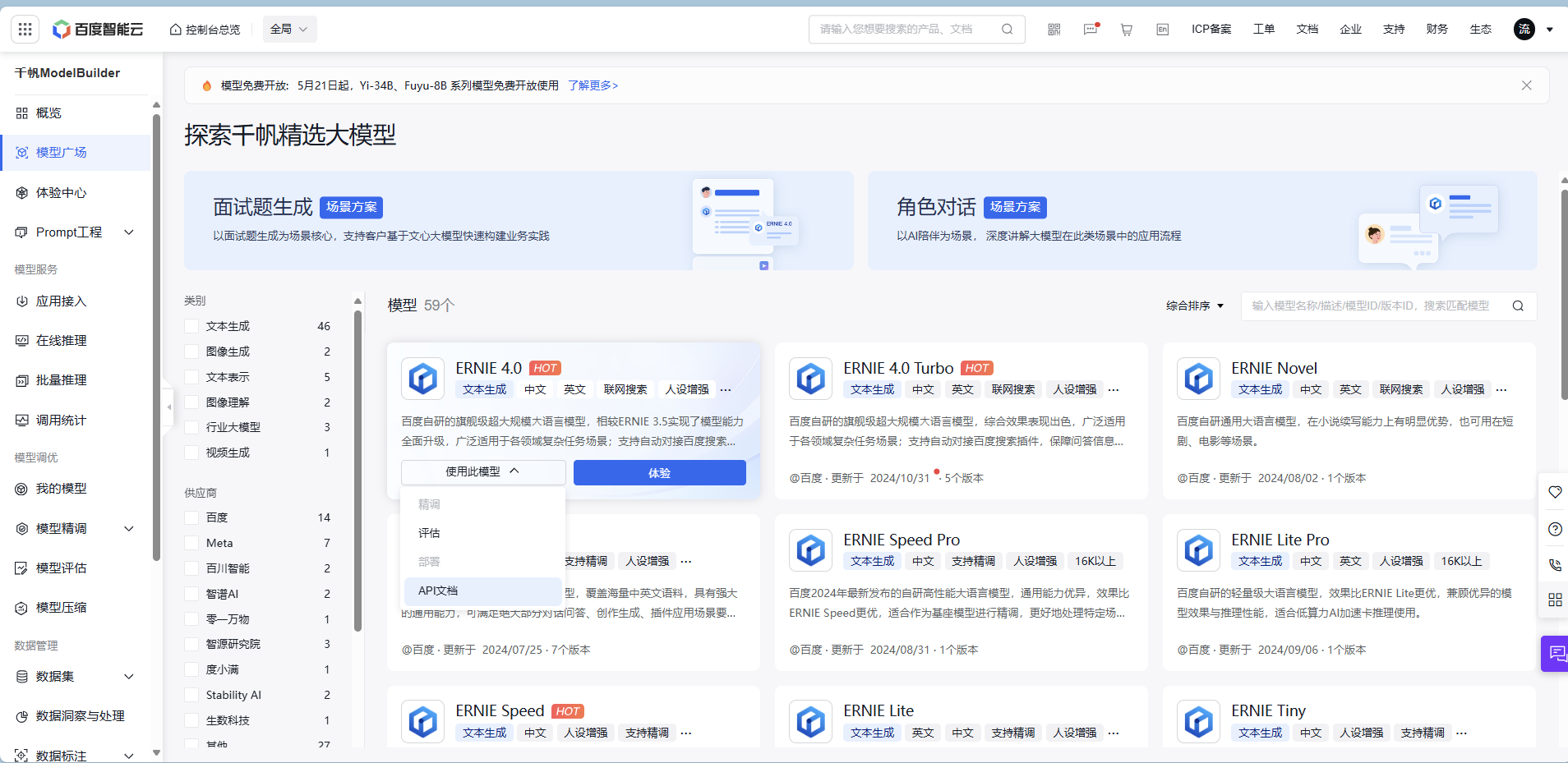This screenshot has width=1568, height=763.
Task: Click the ERNIE 4.0 model logo
Action: click(423, 379)
